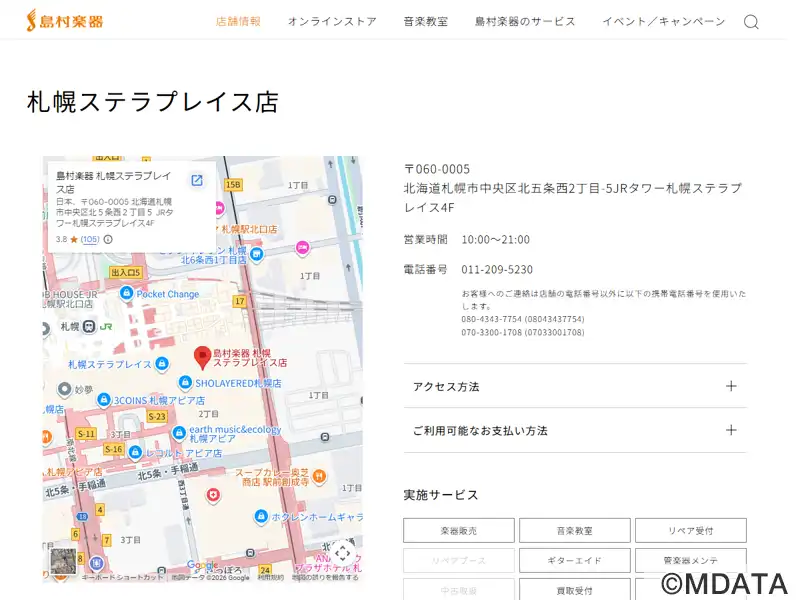Image resolution: width=800 pixels, height=600 pixels.
Task: Click the 3COINS 札幌アピア店 map marker
Action: [102, 400]
